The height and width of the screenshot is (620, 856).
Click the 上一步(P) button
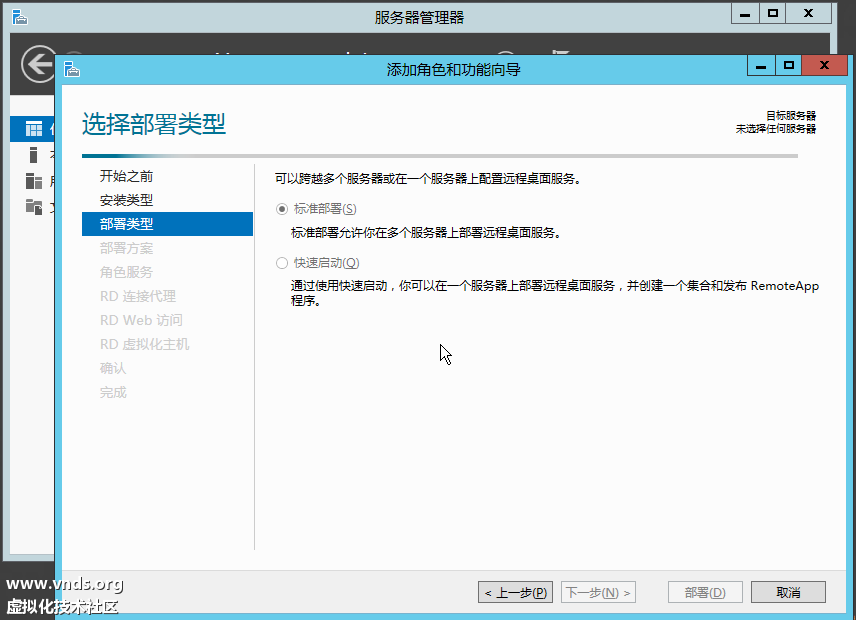pyautogui.click(x=515, y=592)
